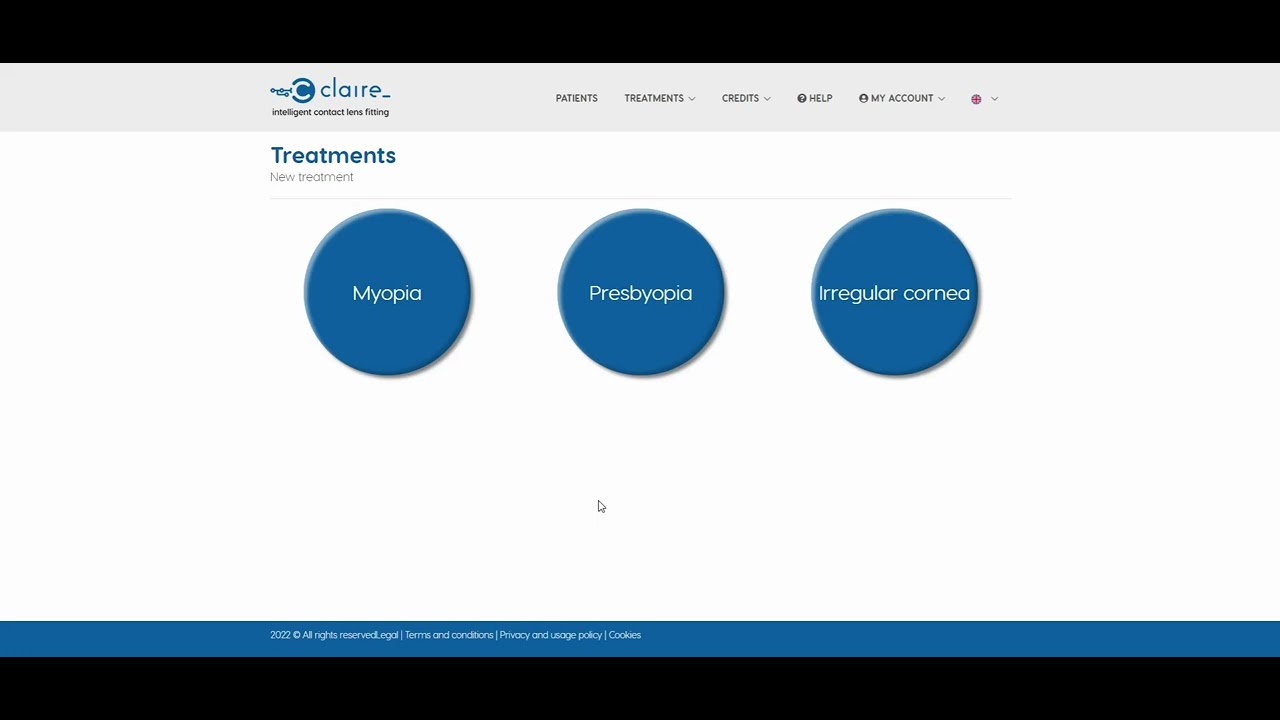Select the Irregular cornea treatment
Viewport: 1280px width, 720px height.
coord(894,292)
